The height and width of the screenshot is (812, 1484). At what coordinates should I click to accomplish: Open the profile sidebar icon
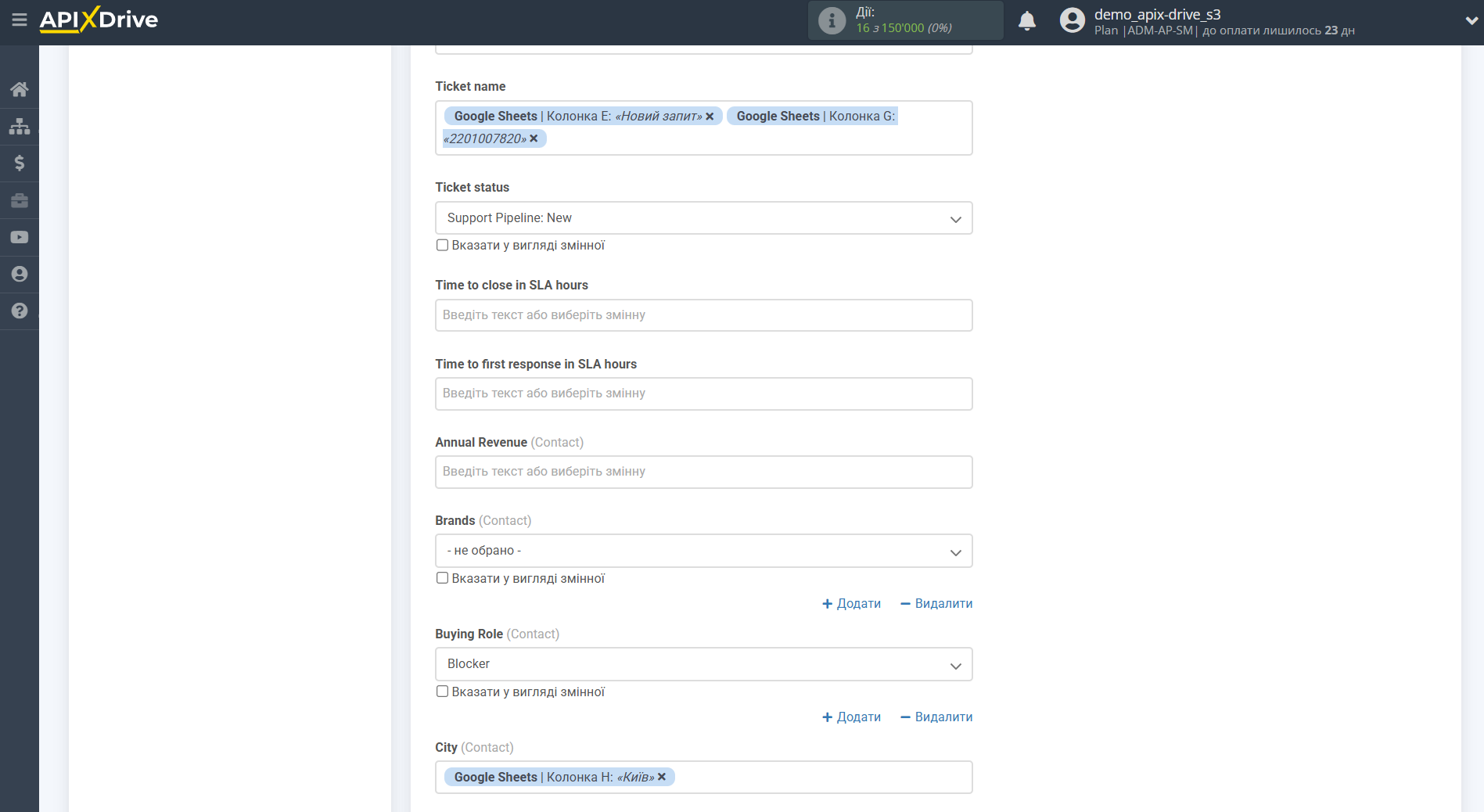[x=20, y=274]
